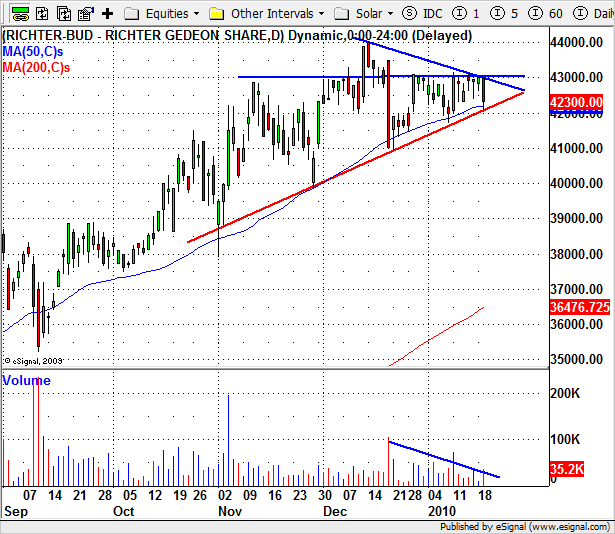Switch to the 1 minute interval
Viewport: 615px width, 534px height.
[466, 14]
